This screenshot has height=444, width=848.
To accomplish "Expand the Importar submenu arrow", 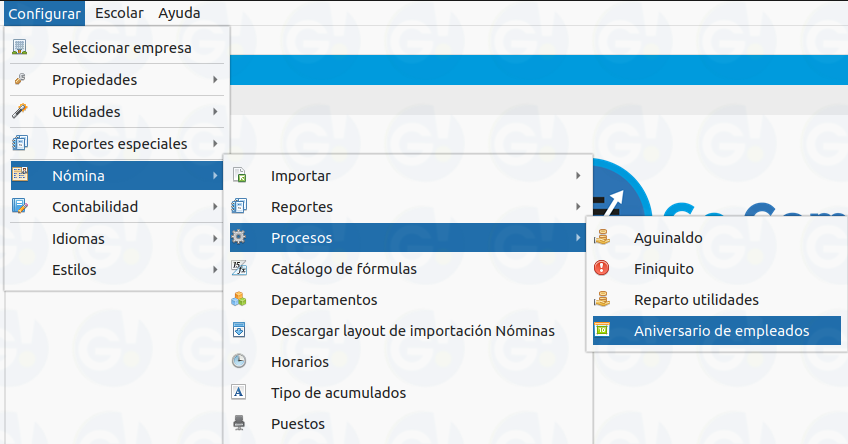I will point(578,175).
